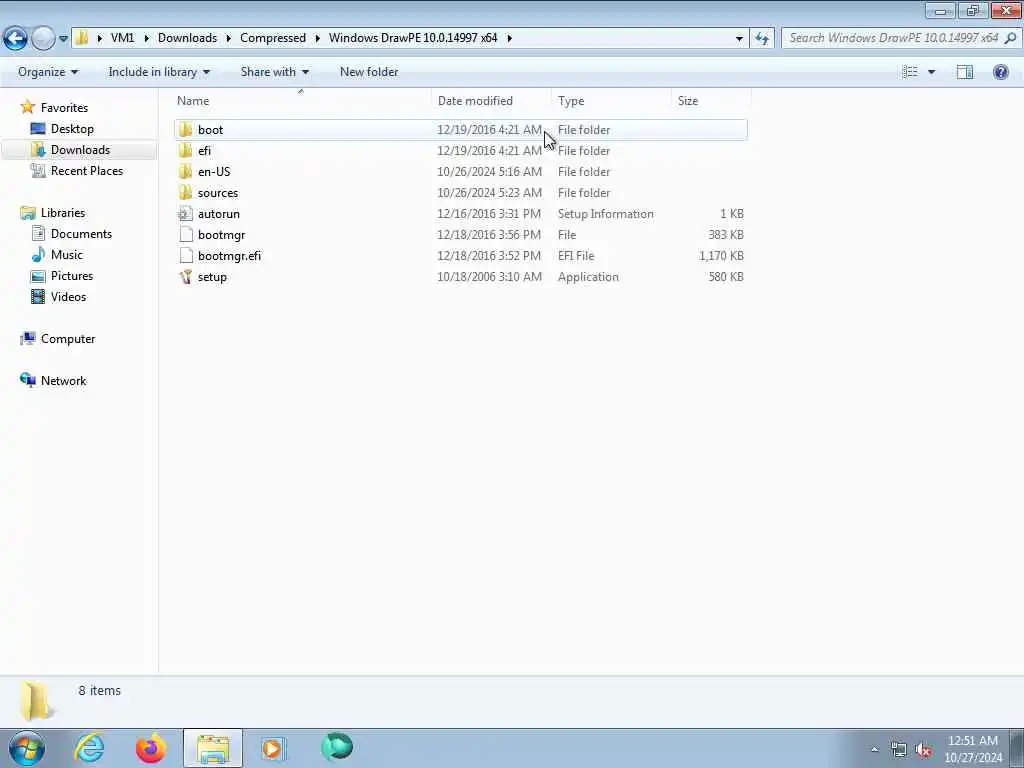Click the search magnifier icon
The image size is (1024, 768).
tap(1010, 38)
